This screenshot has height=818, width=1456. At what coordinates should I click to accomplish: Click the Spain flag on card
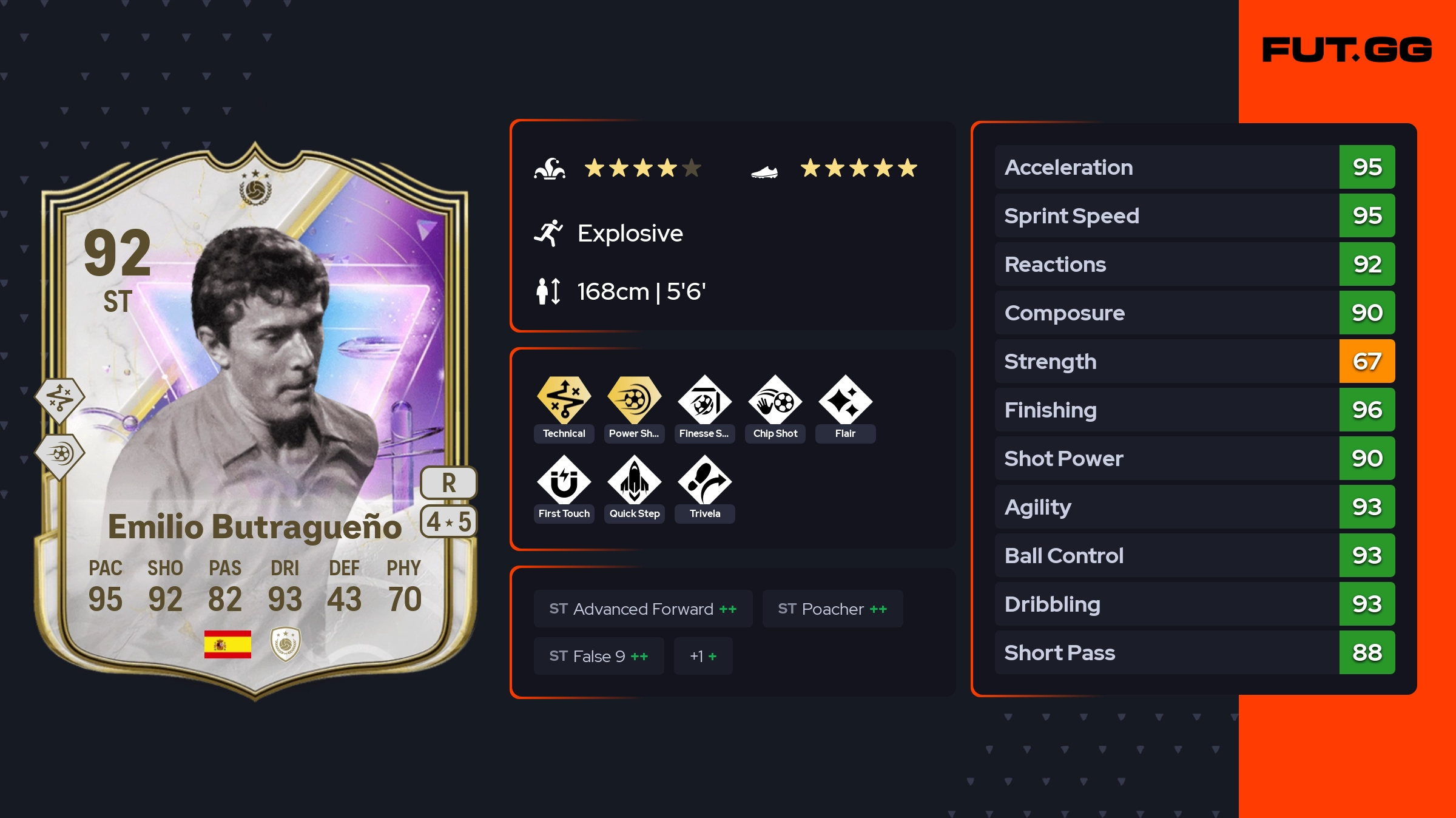point(227,644)
